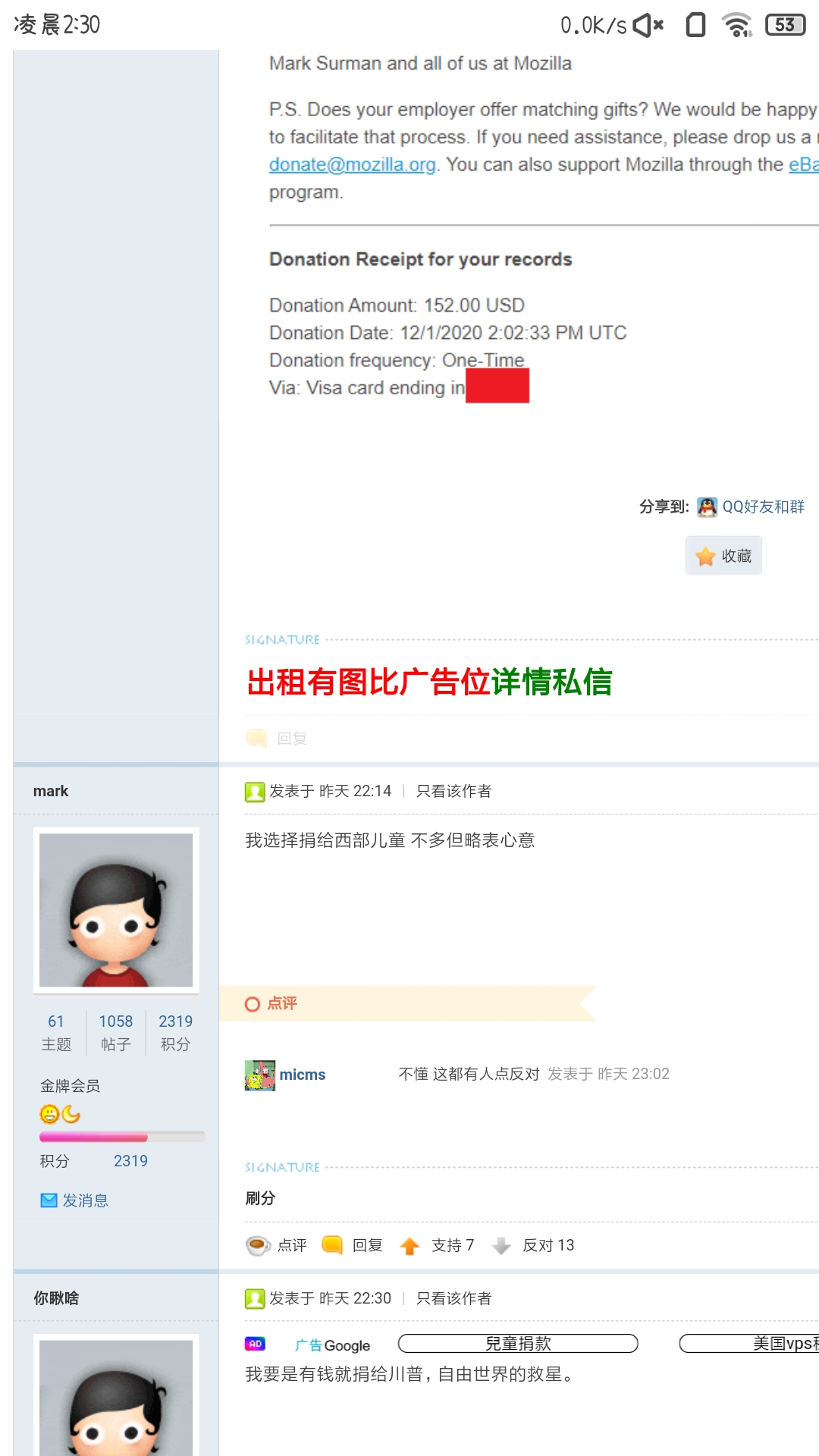Select 只看该作者 in mark's post header
The image size is (819, 1456).
453,791
